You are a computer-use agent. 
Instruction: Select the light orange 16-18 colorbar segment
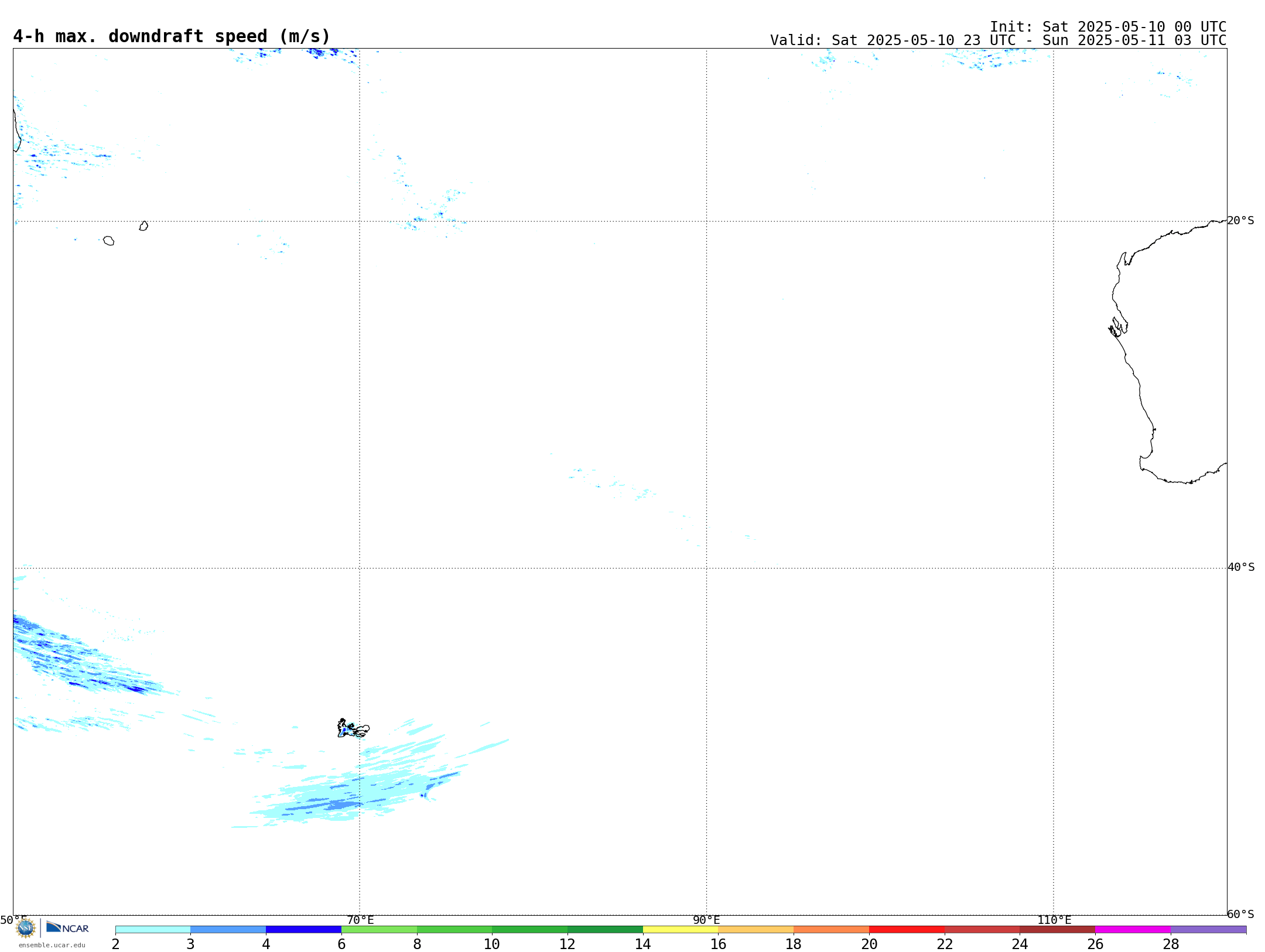pos(756,929)
